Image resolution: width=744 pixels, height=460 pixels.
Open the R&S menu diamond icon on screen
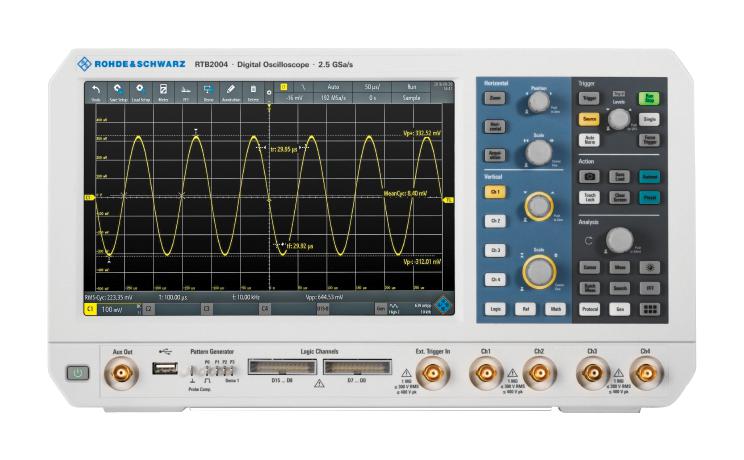[443, 305]
